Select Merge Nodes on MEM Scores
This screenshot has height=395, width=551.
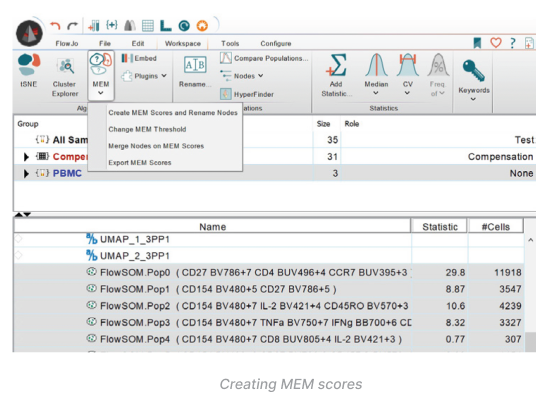(156, 146)
